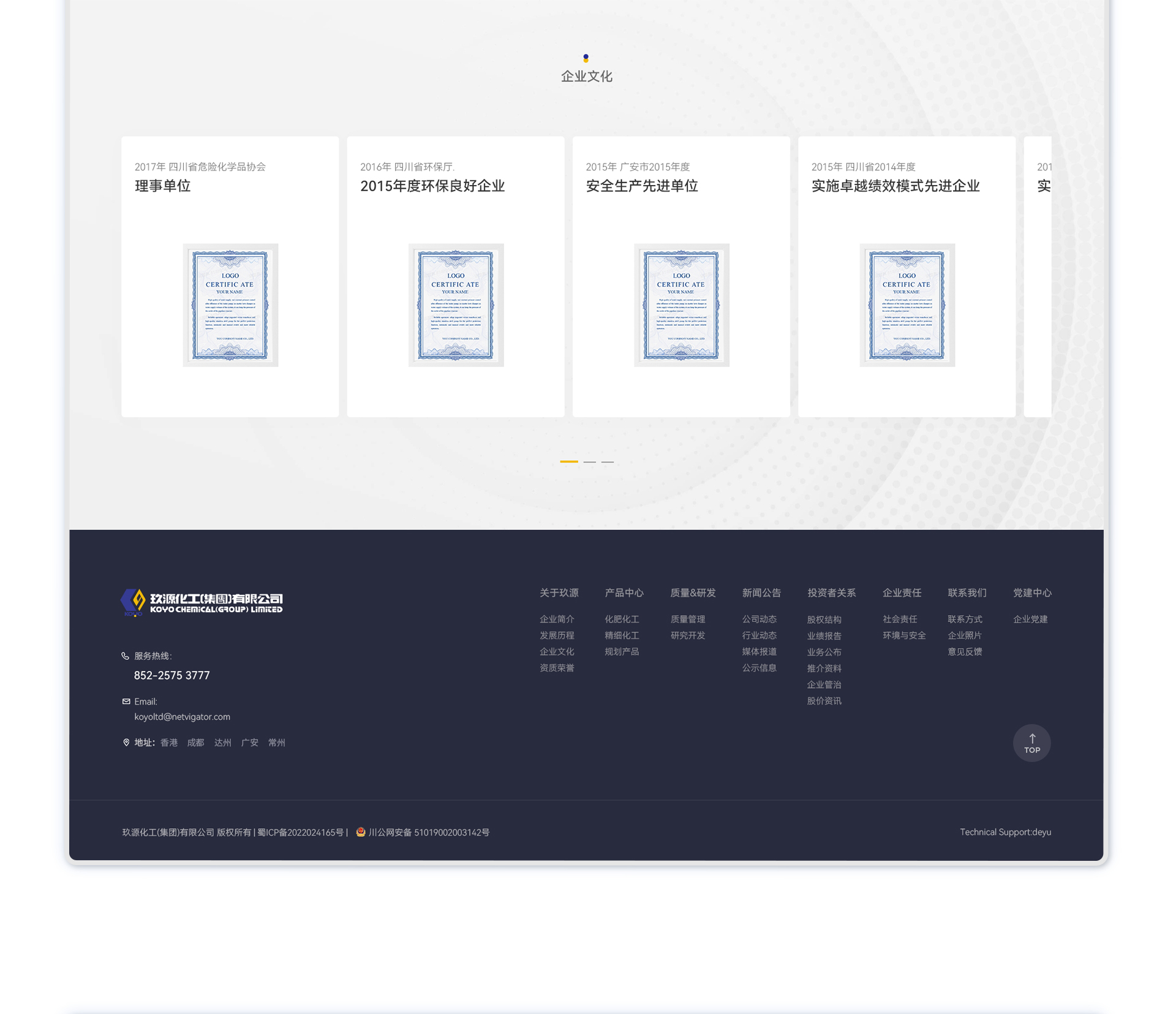
Task: Click the 蜀ICP备2022024165号 registration link
Action: pos(300,832)
